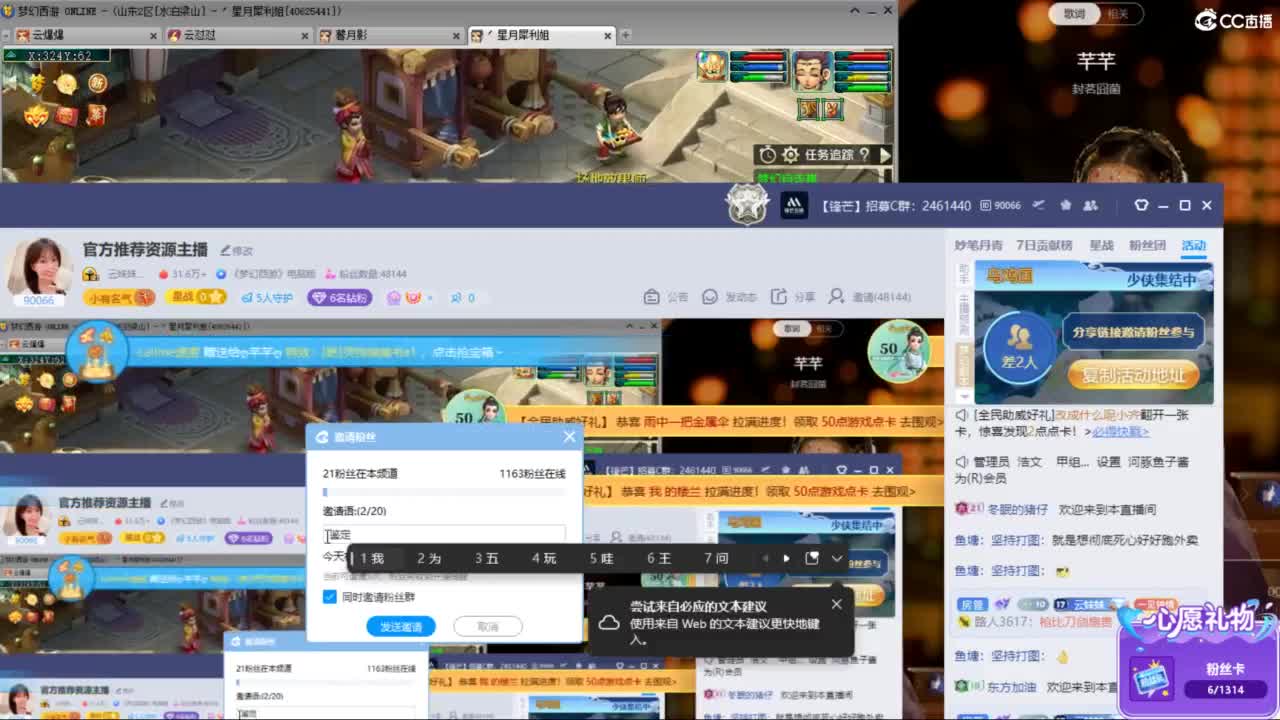Switch to 星战 tab in right panel
The image size is (1280, 720).
pos(1101,245)
